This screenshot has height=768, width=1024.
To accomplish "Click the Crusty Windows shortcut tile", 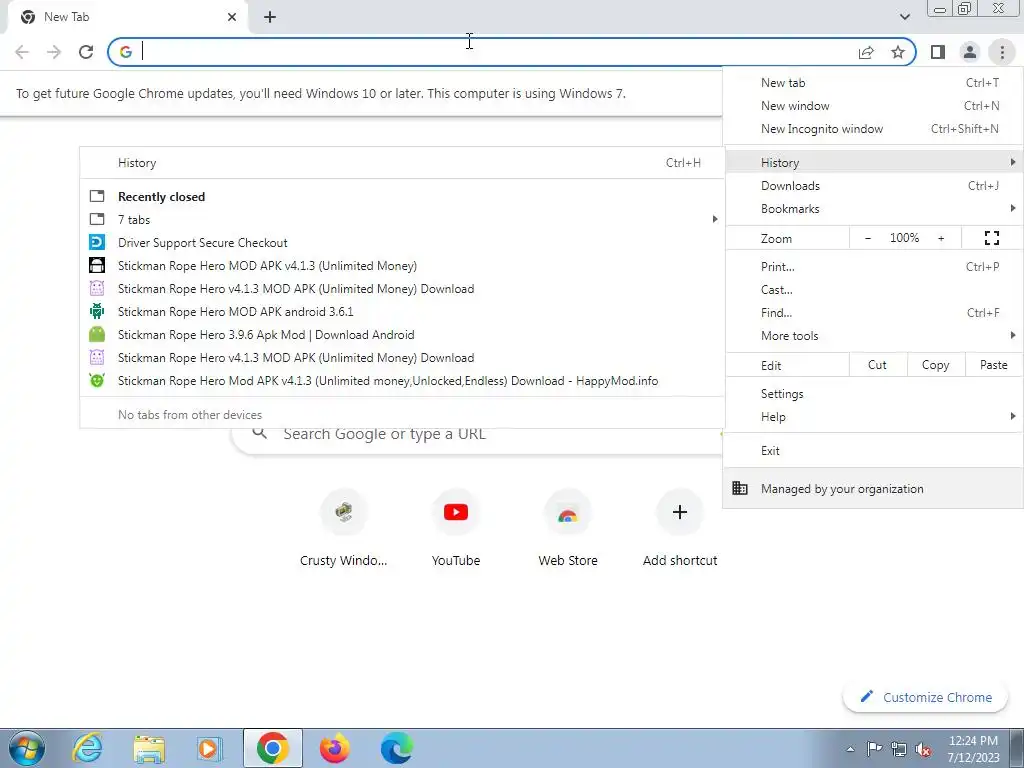I will 344,528.
